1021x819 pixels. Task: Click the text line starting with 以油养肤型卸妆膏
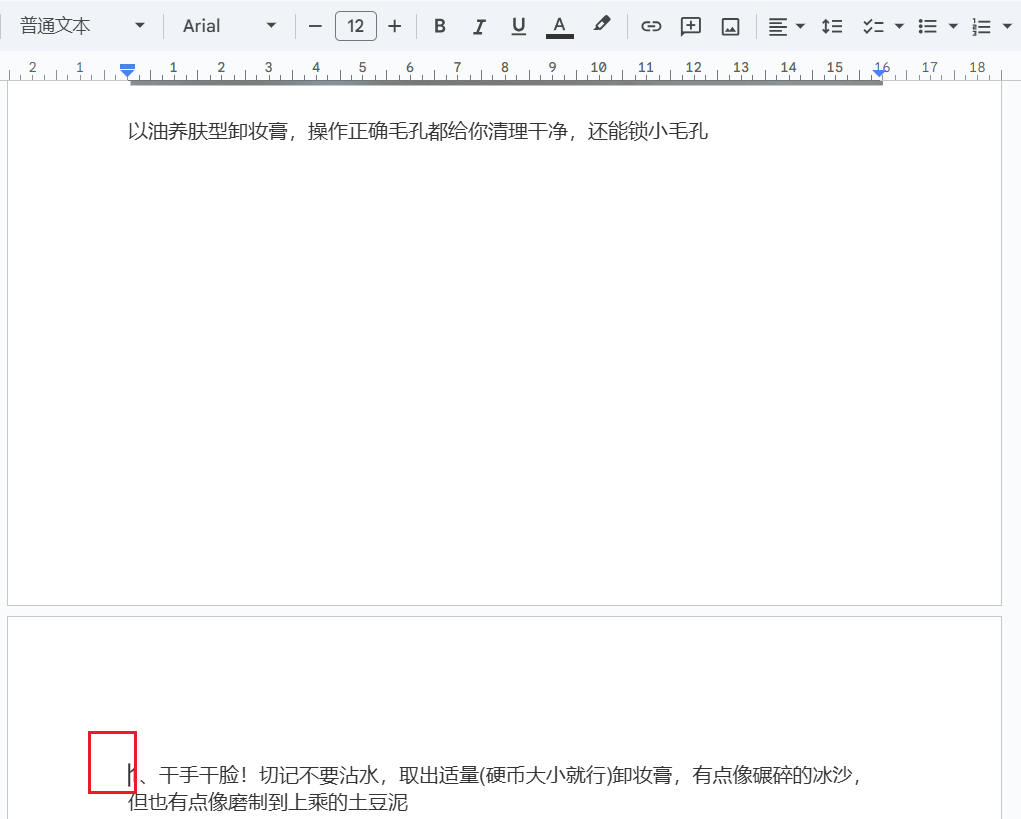coord(417,131)
